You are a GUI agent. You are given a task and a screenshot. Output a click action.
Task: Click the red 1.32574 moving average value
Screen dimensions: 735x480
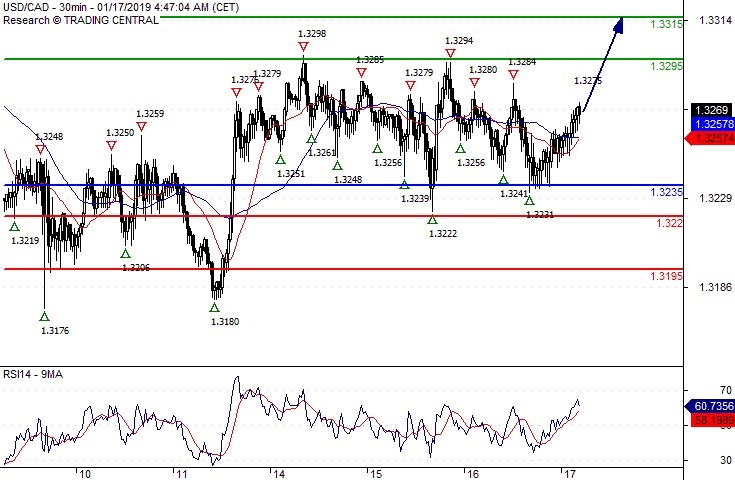pyautogui.click(x=711, y=138)
